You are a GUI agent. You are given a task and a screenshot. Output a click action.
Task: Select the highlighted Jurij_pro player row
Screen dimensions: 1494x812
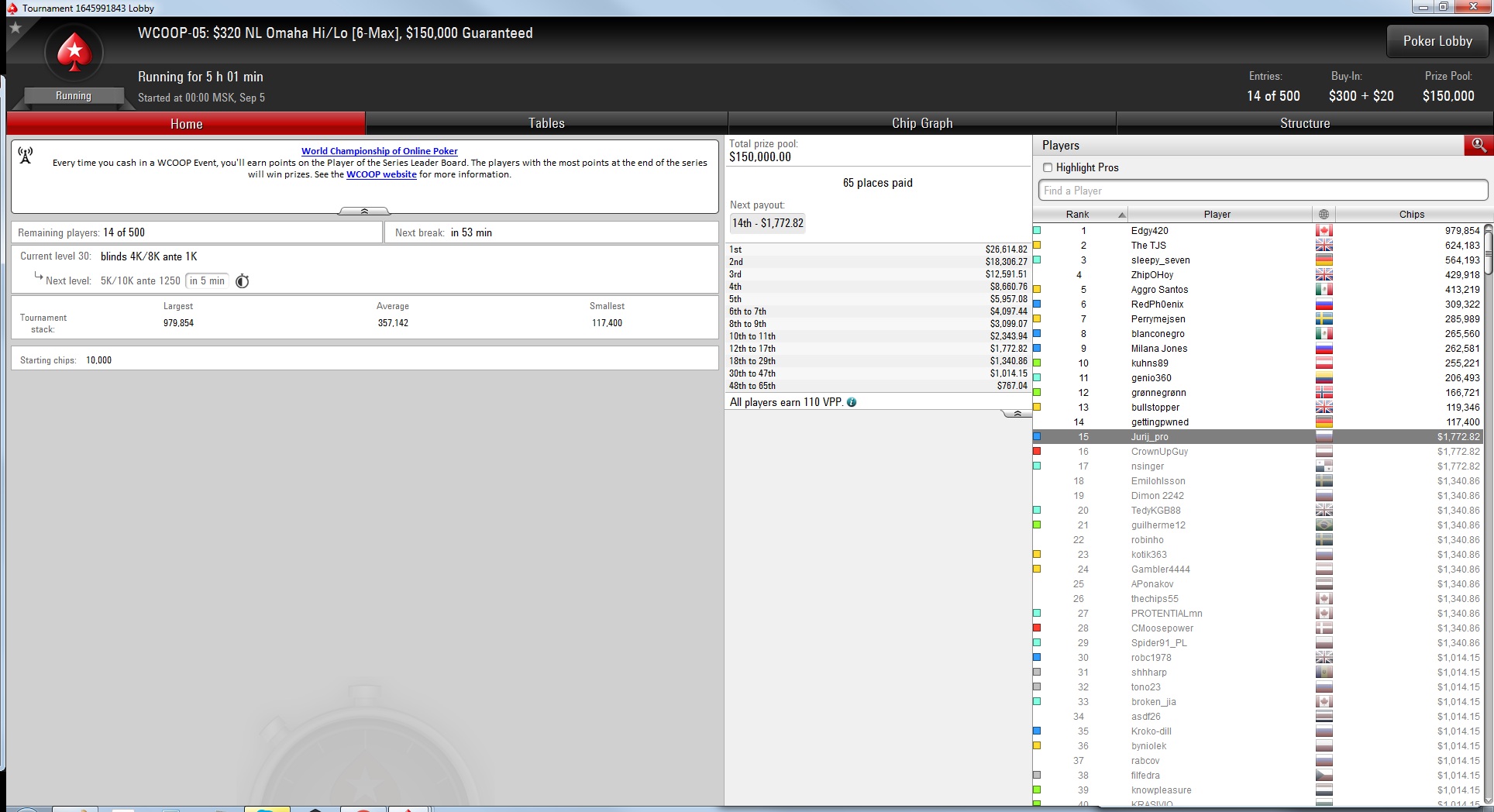pos(1258,437)
